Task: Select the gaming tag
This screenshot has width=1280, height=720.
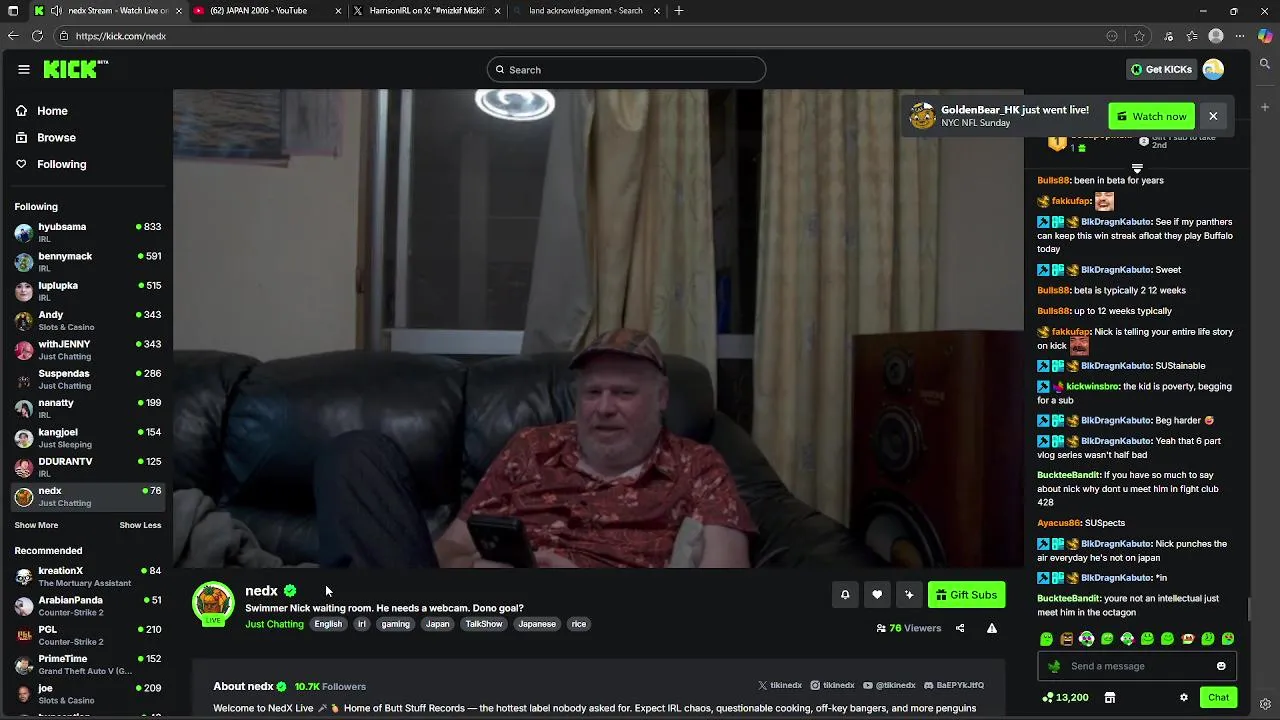Action: (395, 624)
